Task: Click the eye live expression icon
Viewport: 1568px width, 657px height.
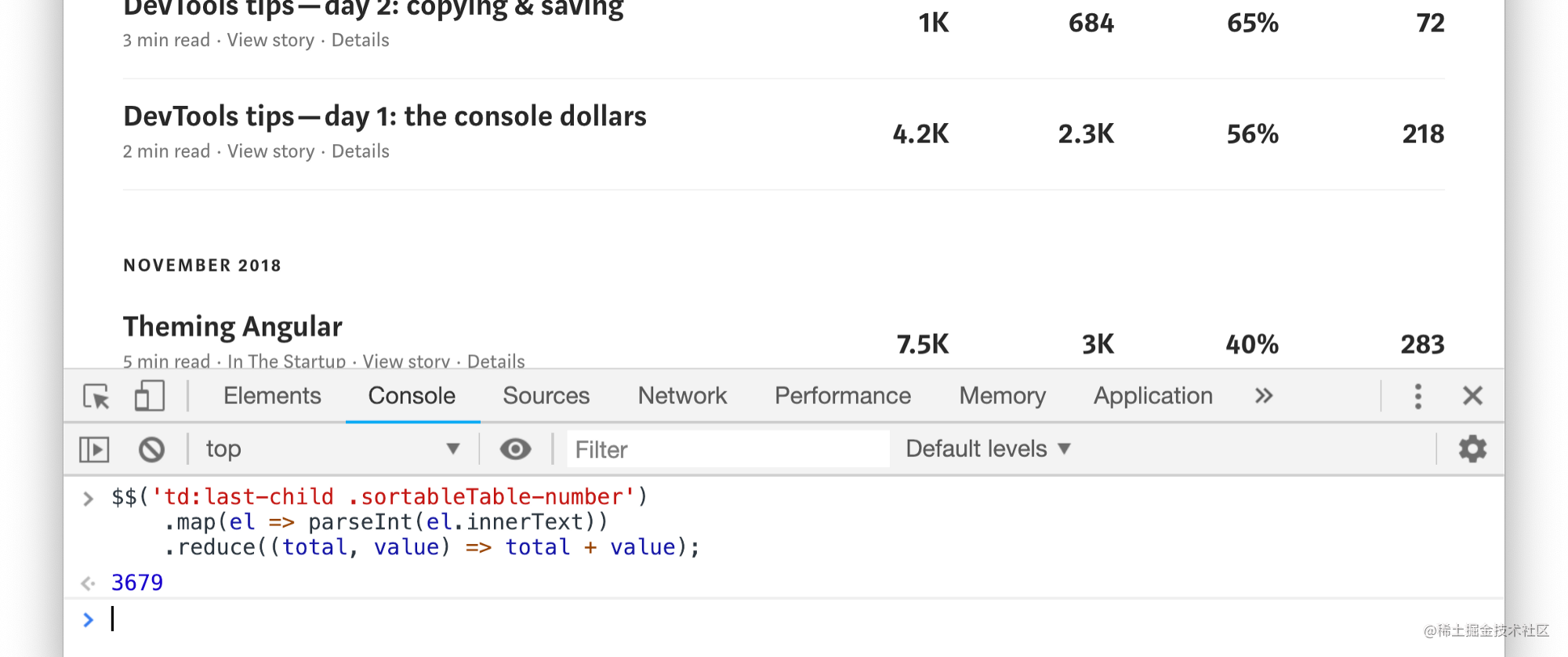Action: point(515,449)
